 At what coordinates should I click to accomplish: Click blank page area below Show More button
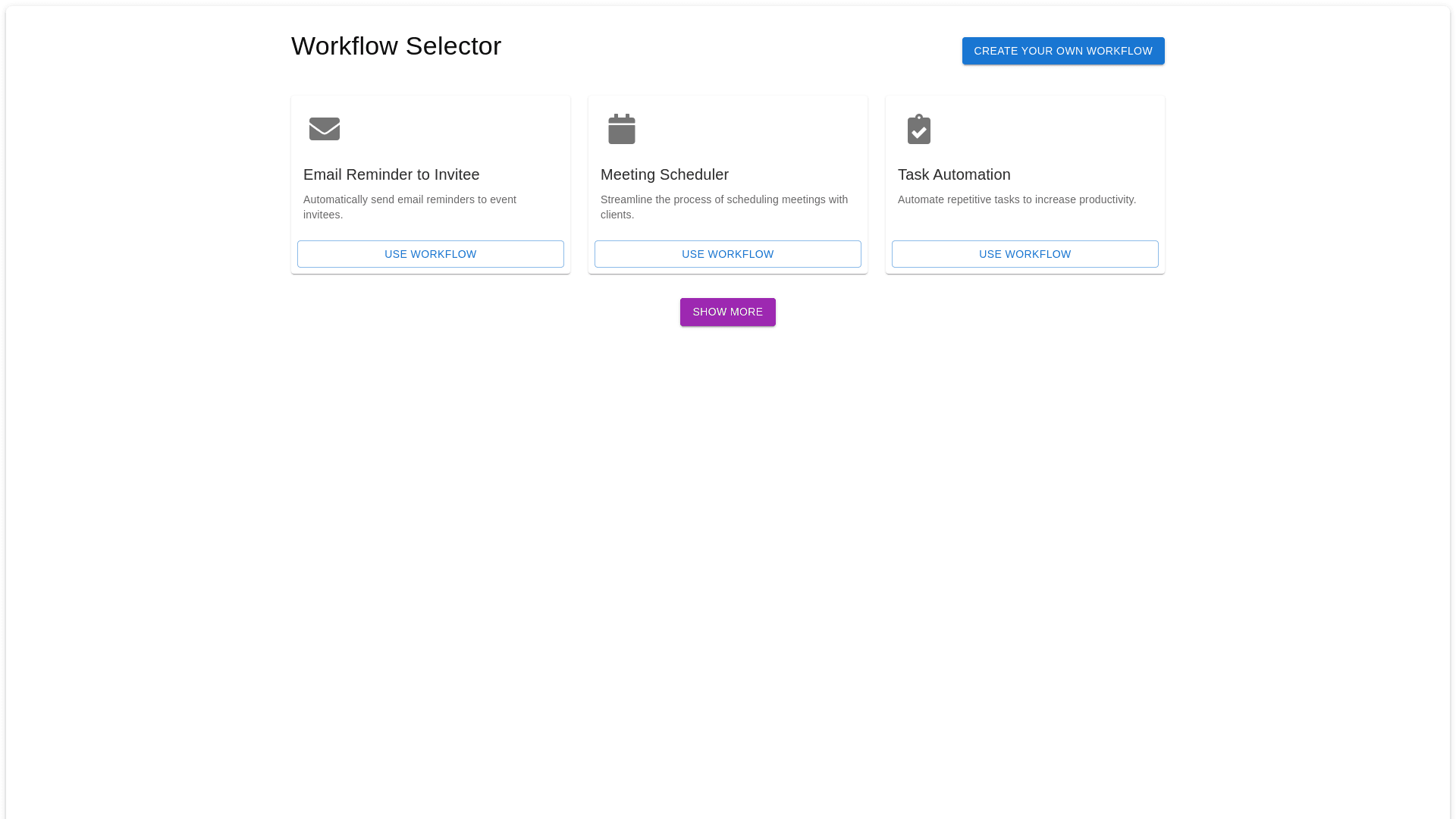728,531
